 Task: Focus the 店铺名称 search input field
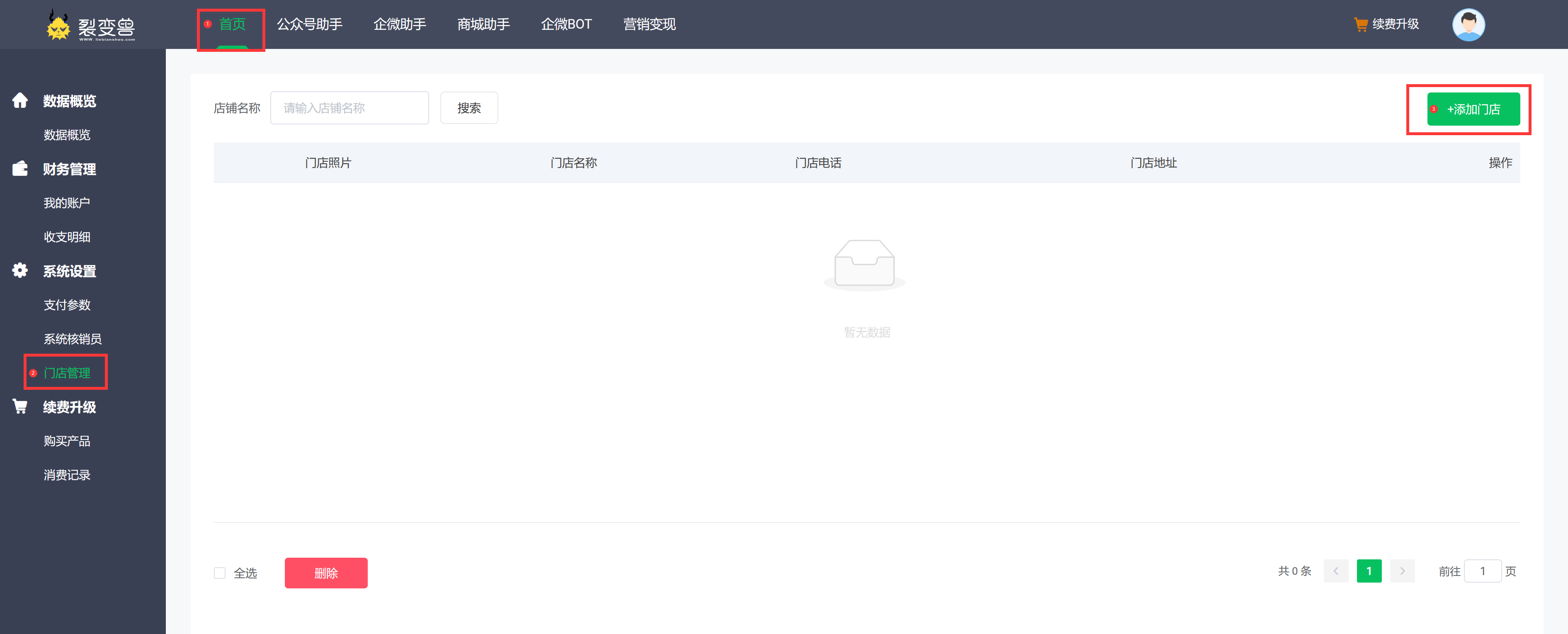pyautogui.click(x=350, y=108)
